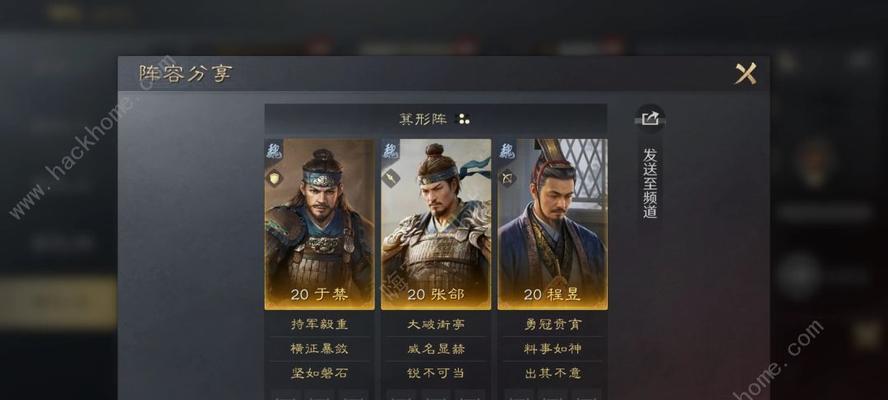Click the shield troop icon on 于禁 card
The image size is (888, 400).
coord(275,178)
